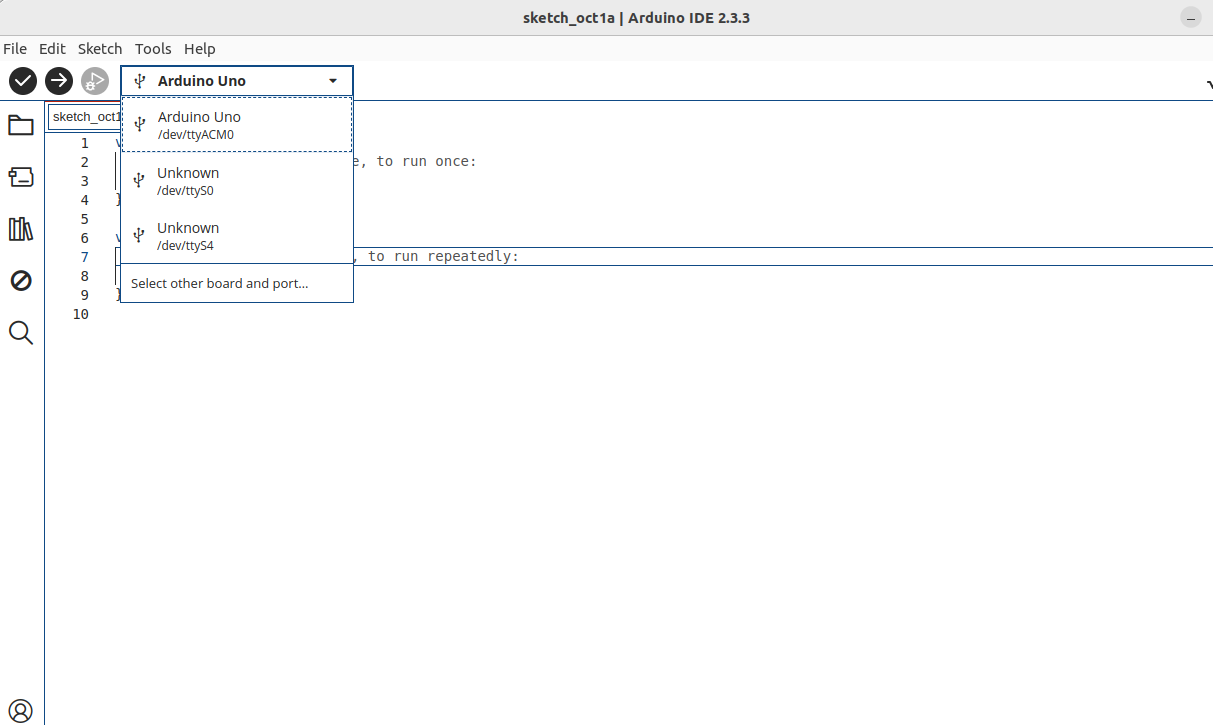Choose Select other board and port...
This screenshot has width=1213, height=725.
pyautogui.click(x=237, y=283)
